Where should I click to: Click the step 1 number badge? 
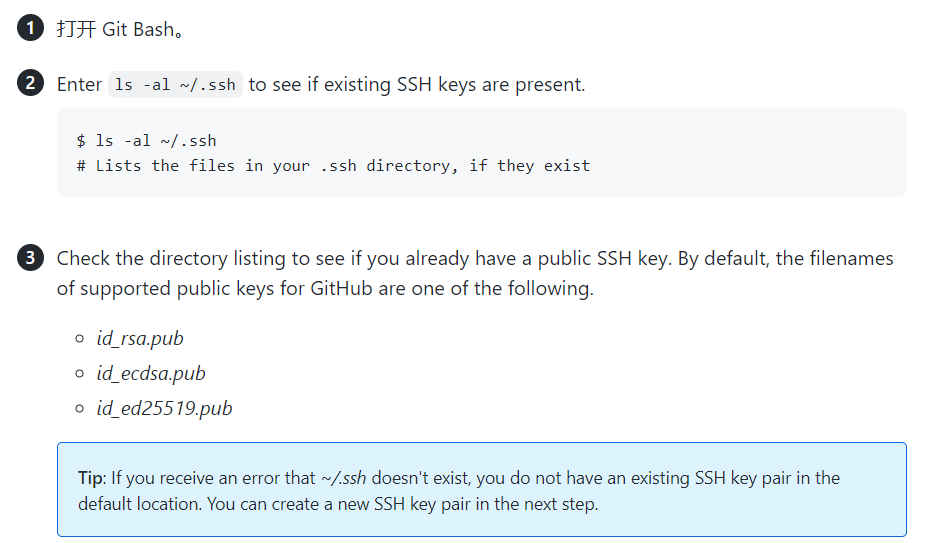pos(30,28)
